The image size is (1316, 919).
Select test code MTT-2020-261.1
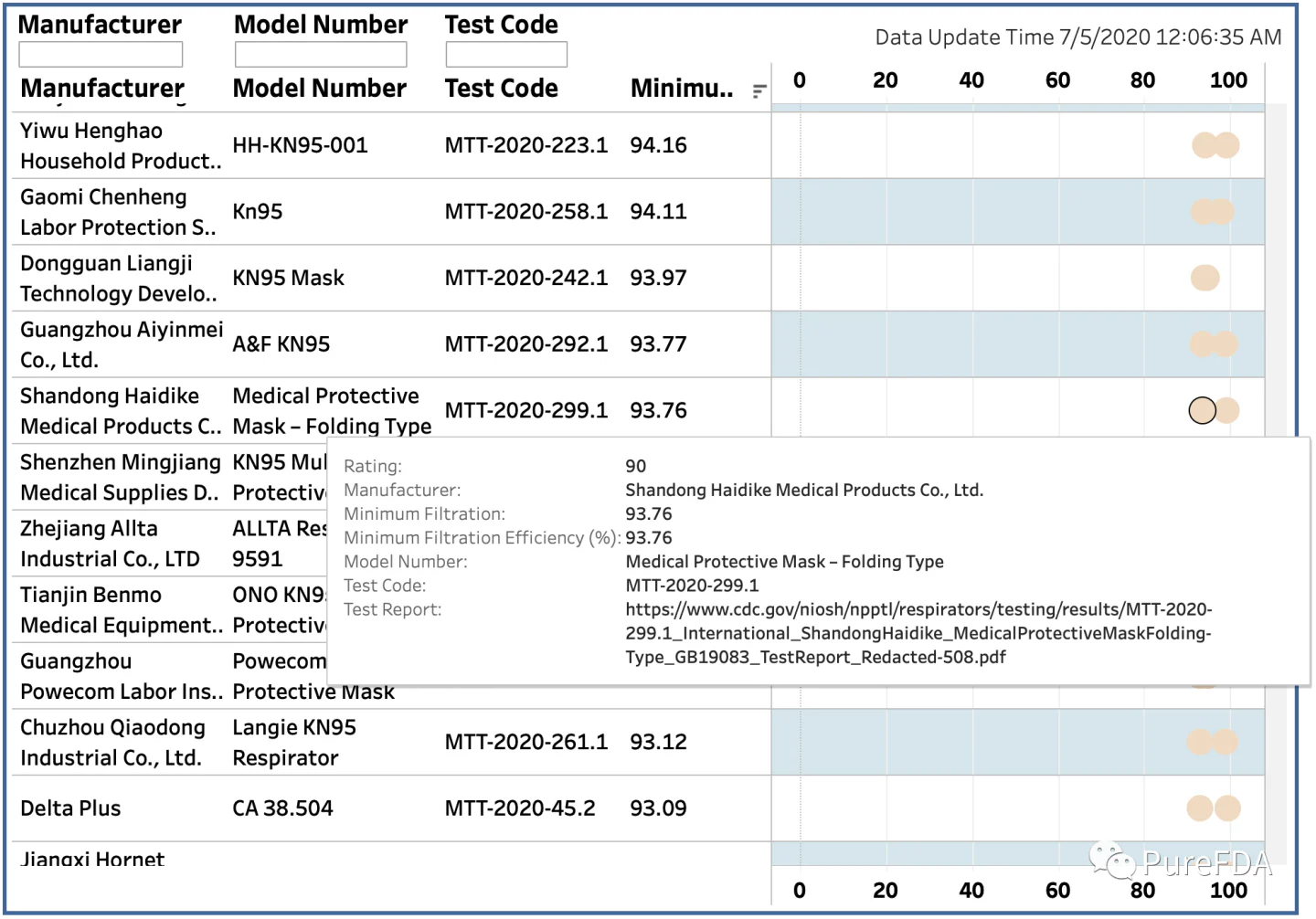click(526, 743)
